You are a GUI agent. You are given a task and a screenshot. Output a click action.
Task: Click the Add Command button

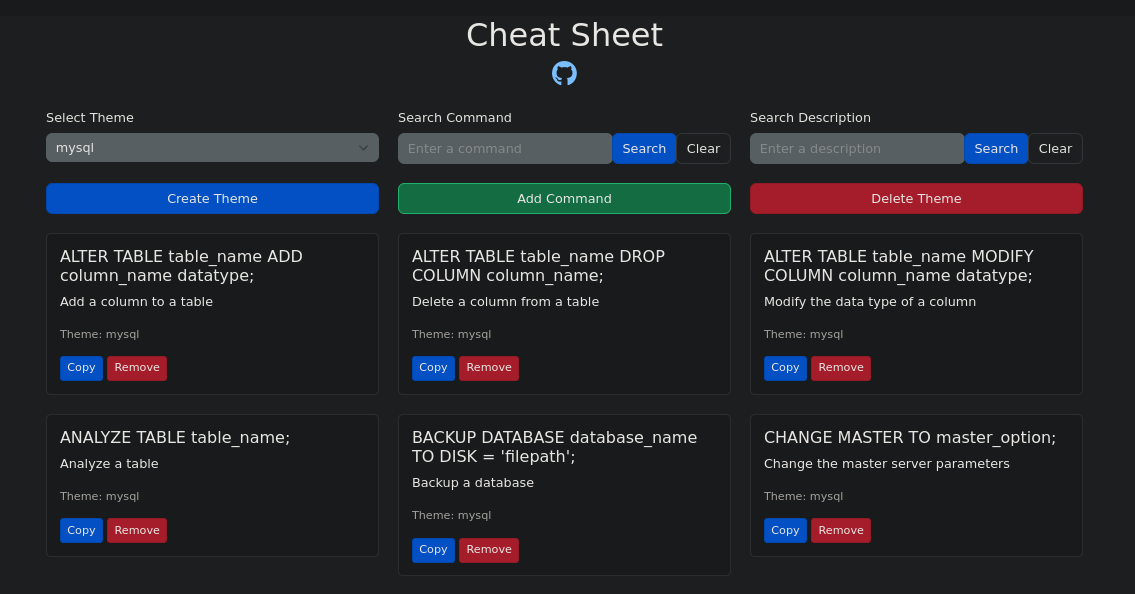pyautogui.click(x=564, y=198)
